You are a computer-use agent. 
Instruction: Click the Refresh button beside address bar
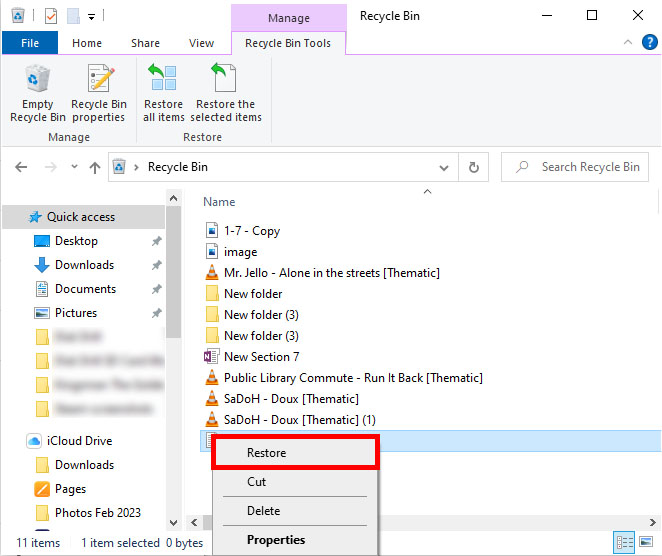473,167
